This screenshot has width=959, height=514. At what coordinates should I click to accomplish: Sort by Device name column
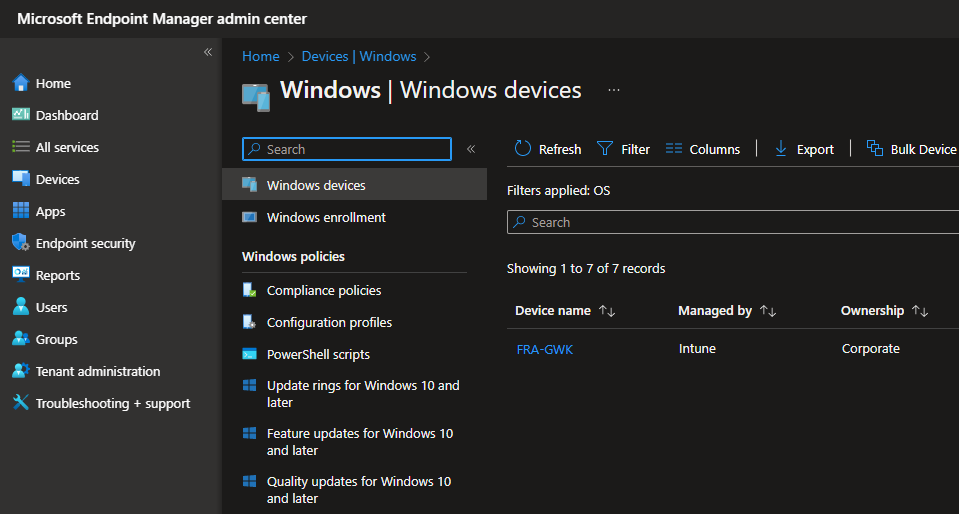click(x=607, y=311)
